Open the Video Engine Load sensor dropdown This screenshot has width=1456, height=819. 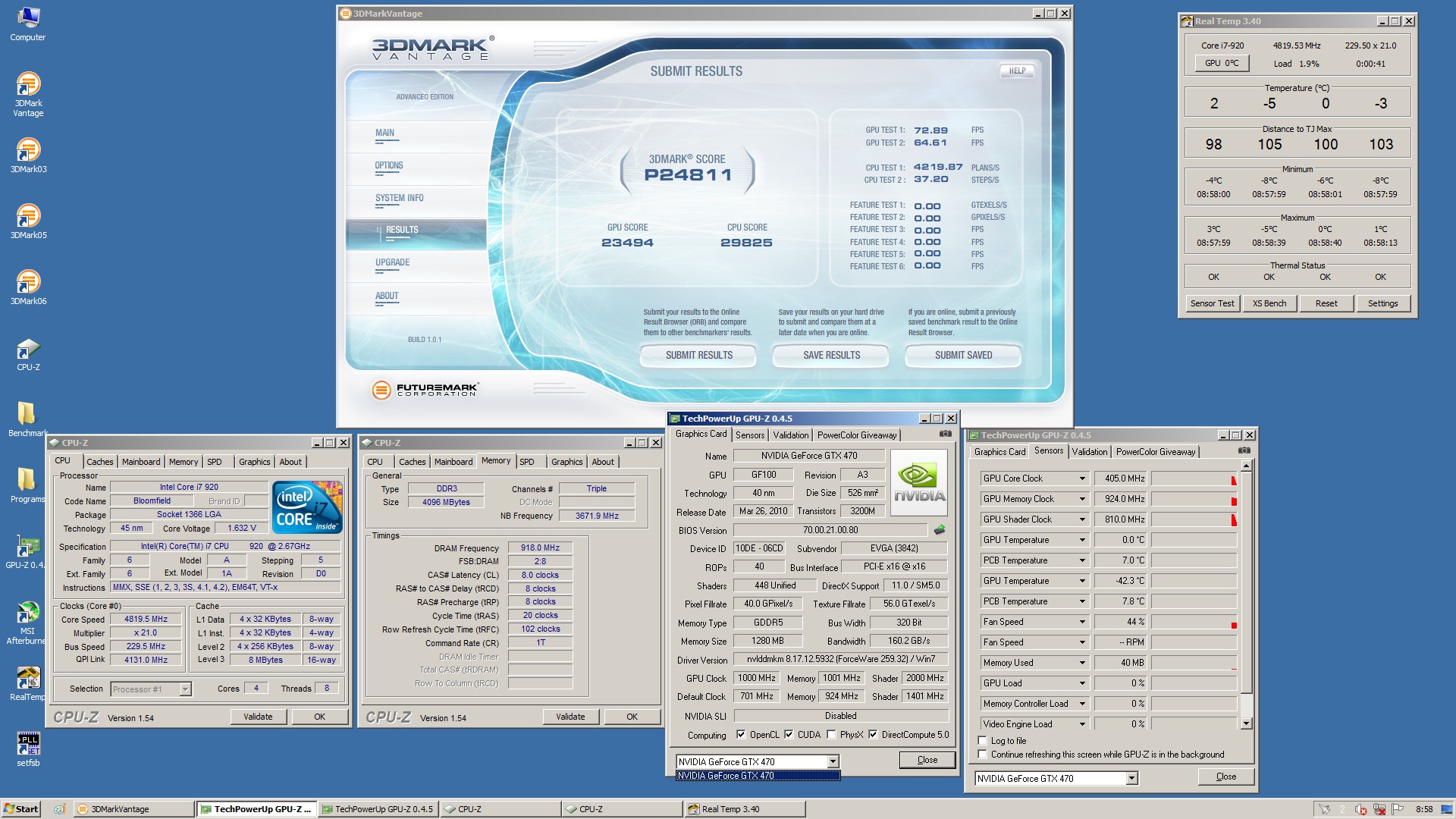1082,724
